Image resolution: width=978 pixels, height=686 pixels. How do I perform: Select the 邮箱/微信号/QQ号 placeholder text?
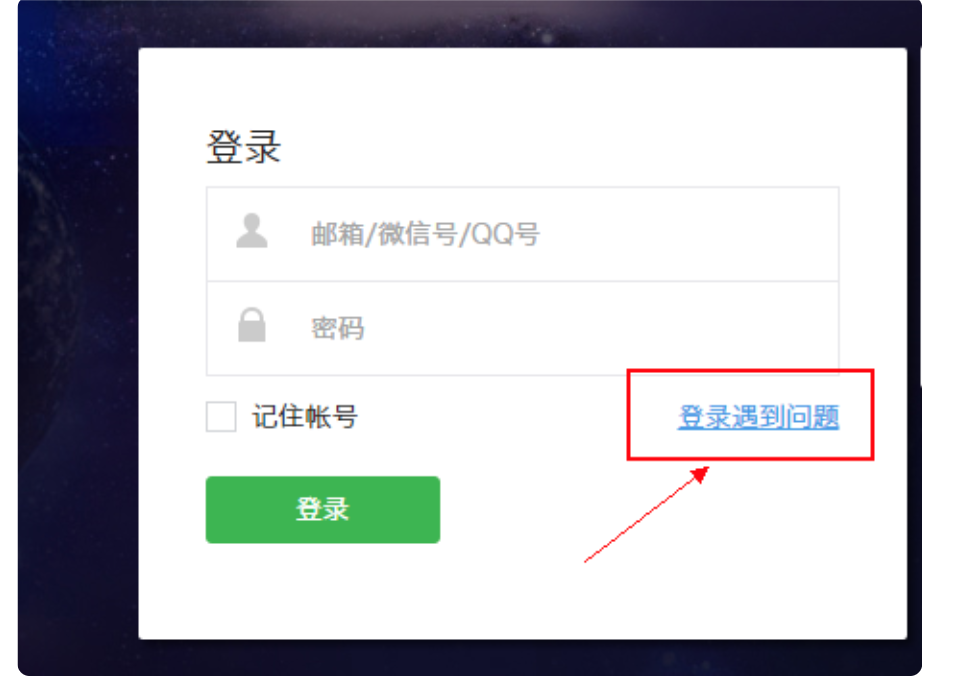pos(425,234)
